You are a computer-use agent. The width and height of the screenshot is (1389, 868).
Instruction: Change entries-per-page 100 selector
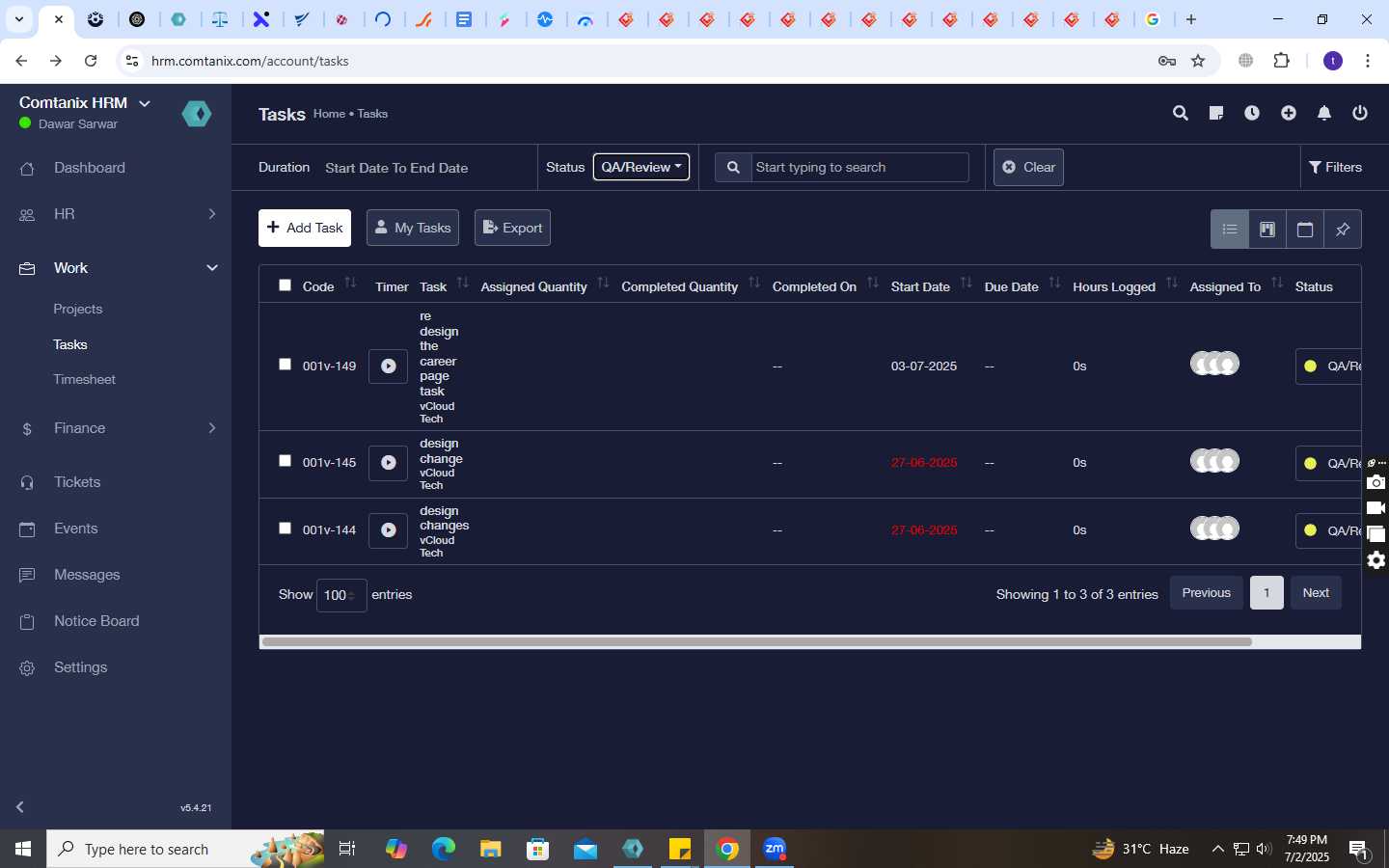(341, 595)
